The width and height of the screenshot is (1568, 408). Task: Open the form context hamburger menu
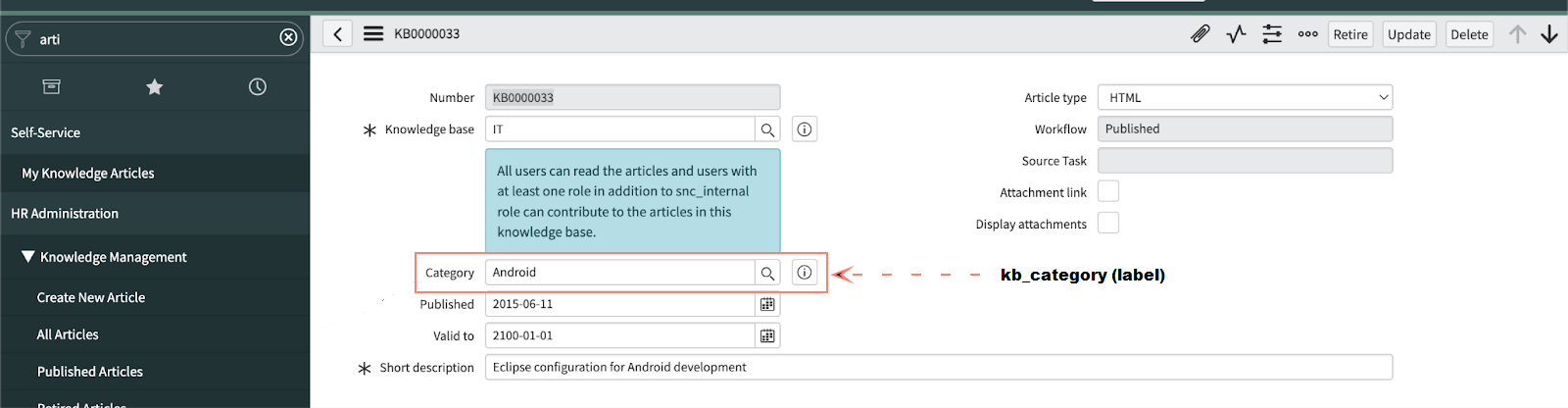click(x=373, y=34)
